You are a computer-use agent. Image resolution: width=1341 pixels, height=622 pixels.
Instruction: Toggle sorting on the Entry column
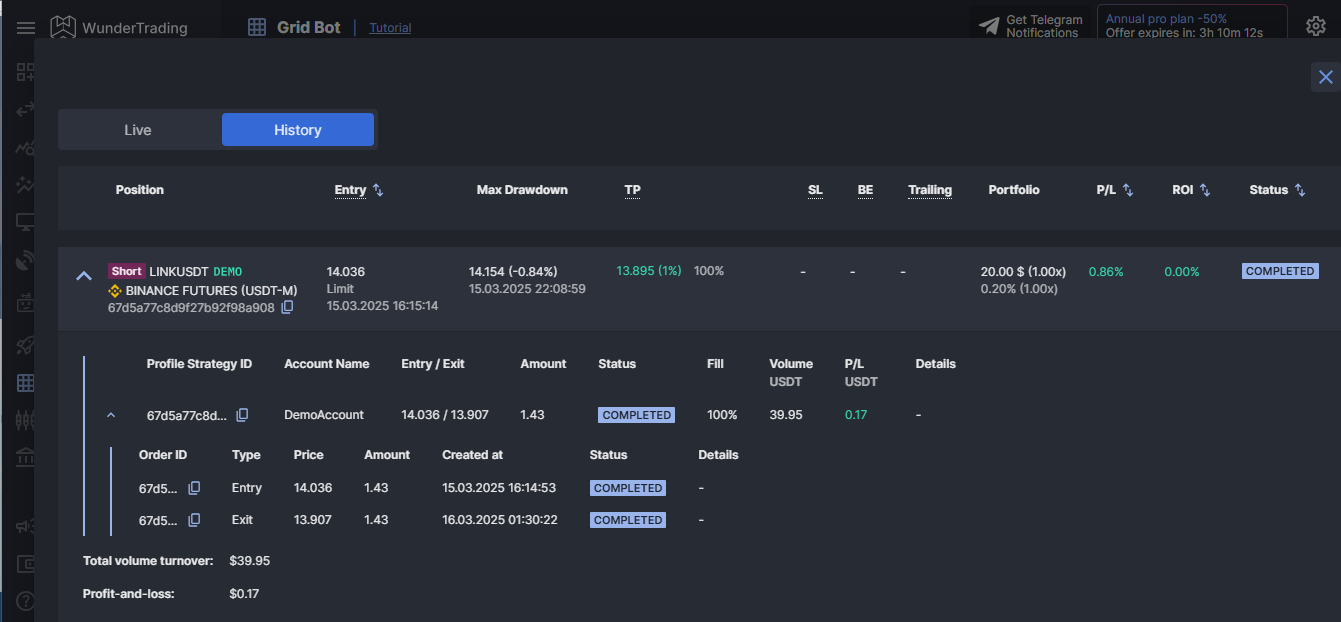coord(376,189)
